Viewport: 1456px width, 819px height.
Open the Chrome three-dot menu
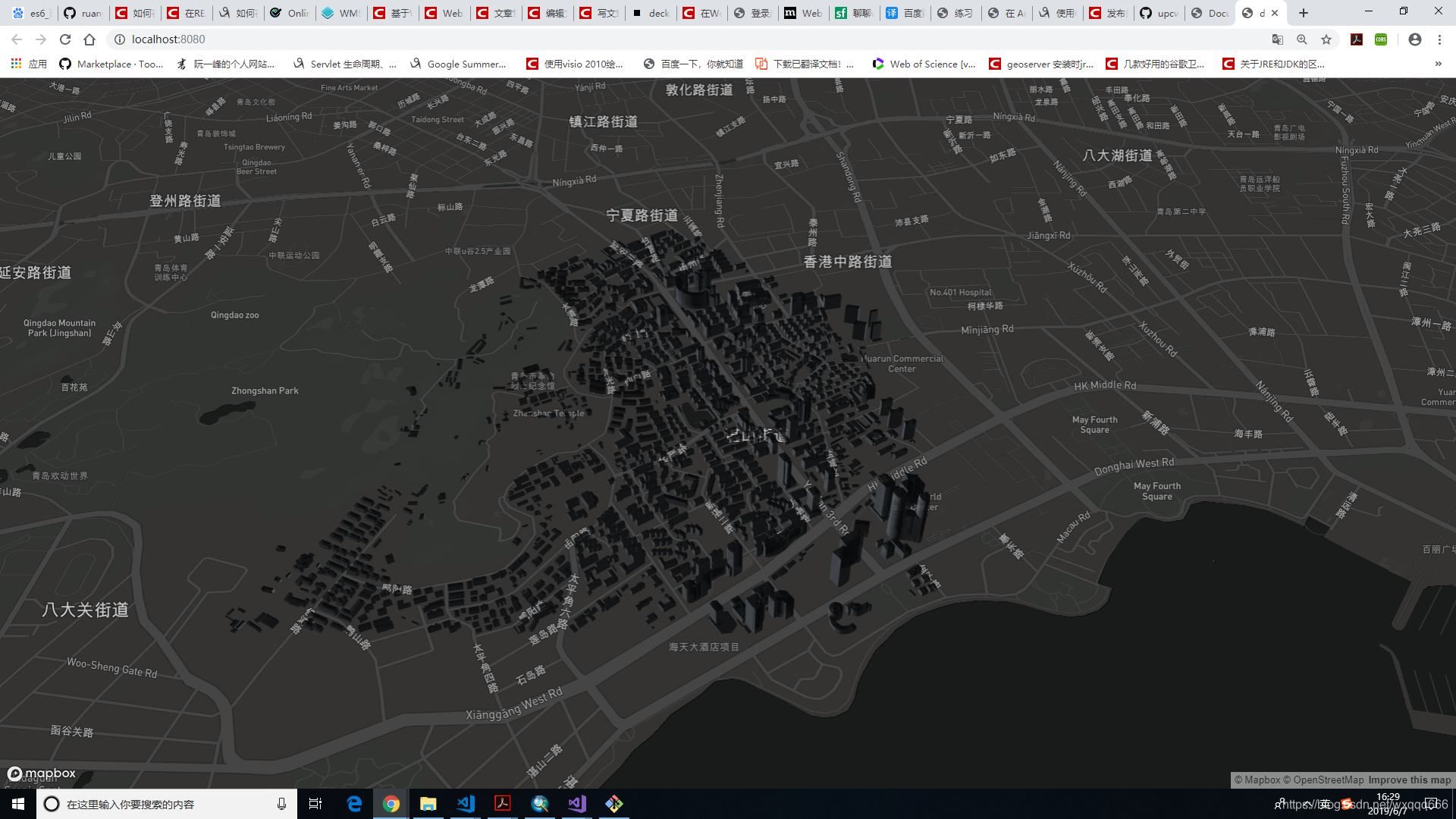pos(1439,39)
